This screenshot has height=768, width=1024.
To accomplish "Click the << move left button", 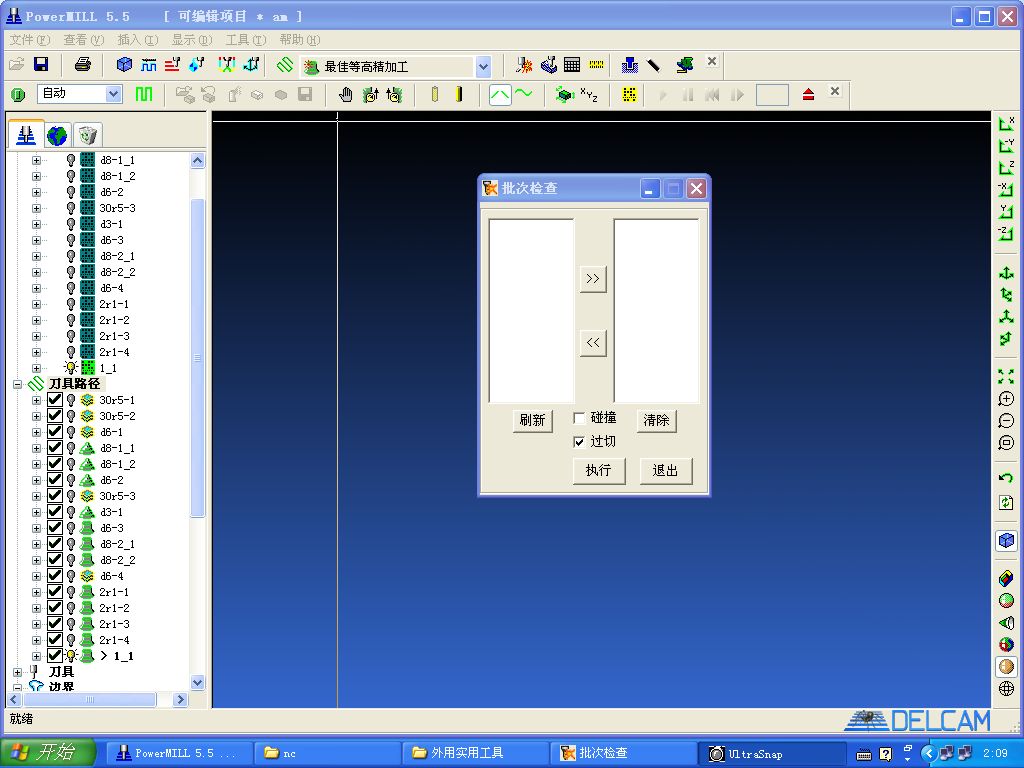I will [593, 343].
